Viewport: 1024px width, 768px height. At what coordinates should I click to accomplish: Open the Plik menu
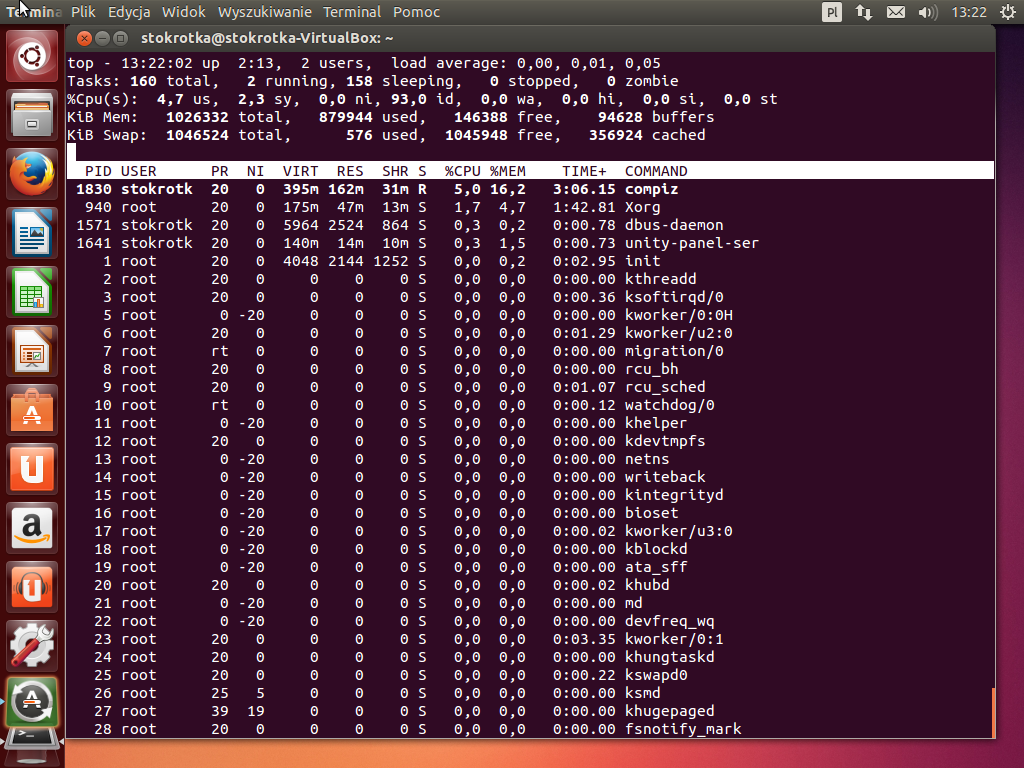pyautogui.click(x=83, y=12)
